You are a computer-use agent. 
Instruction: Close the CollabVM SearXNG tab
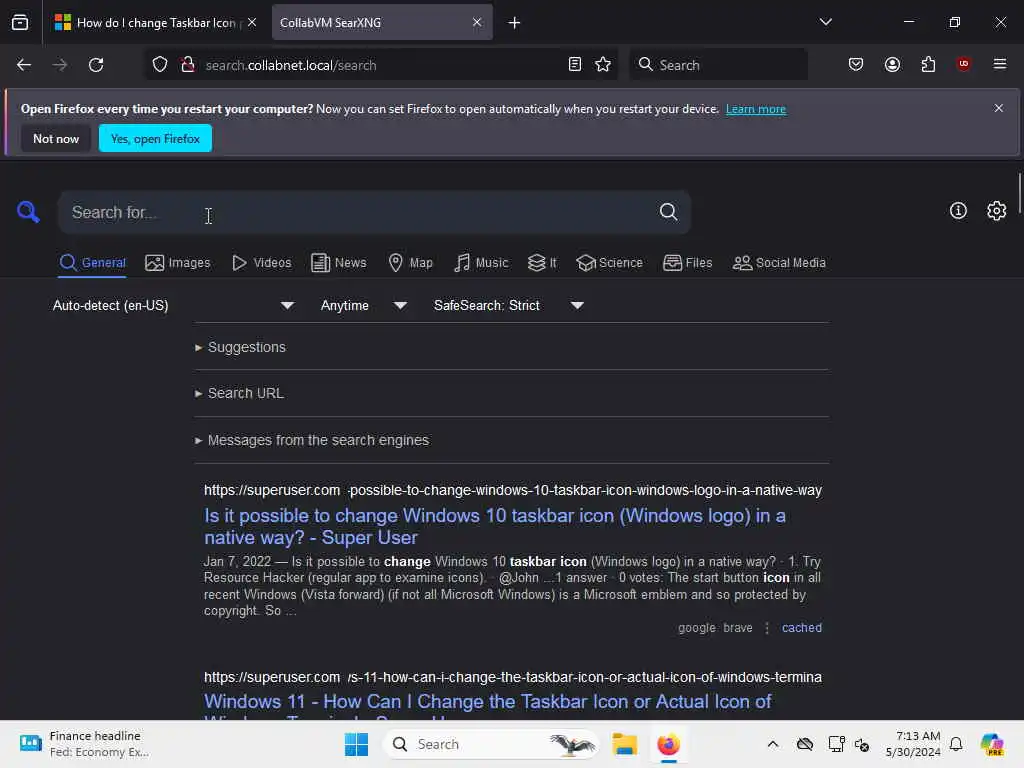[477, 22]
